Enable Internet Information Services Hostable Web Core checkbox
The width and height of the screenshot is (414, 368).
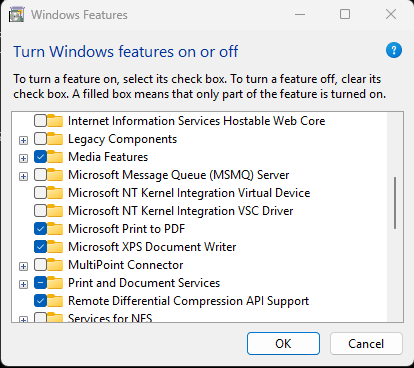(x=40, y=121)
